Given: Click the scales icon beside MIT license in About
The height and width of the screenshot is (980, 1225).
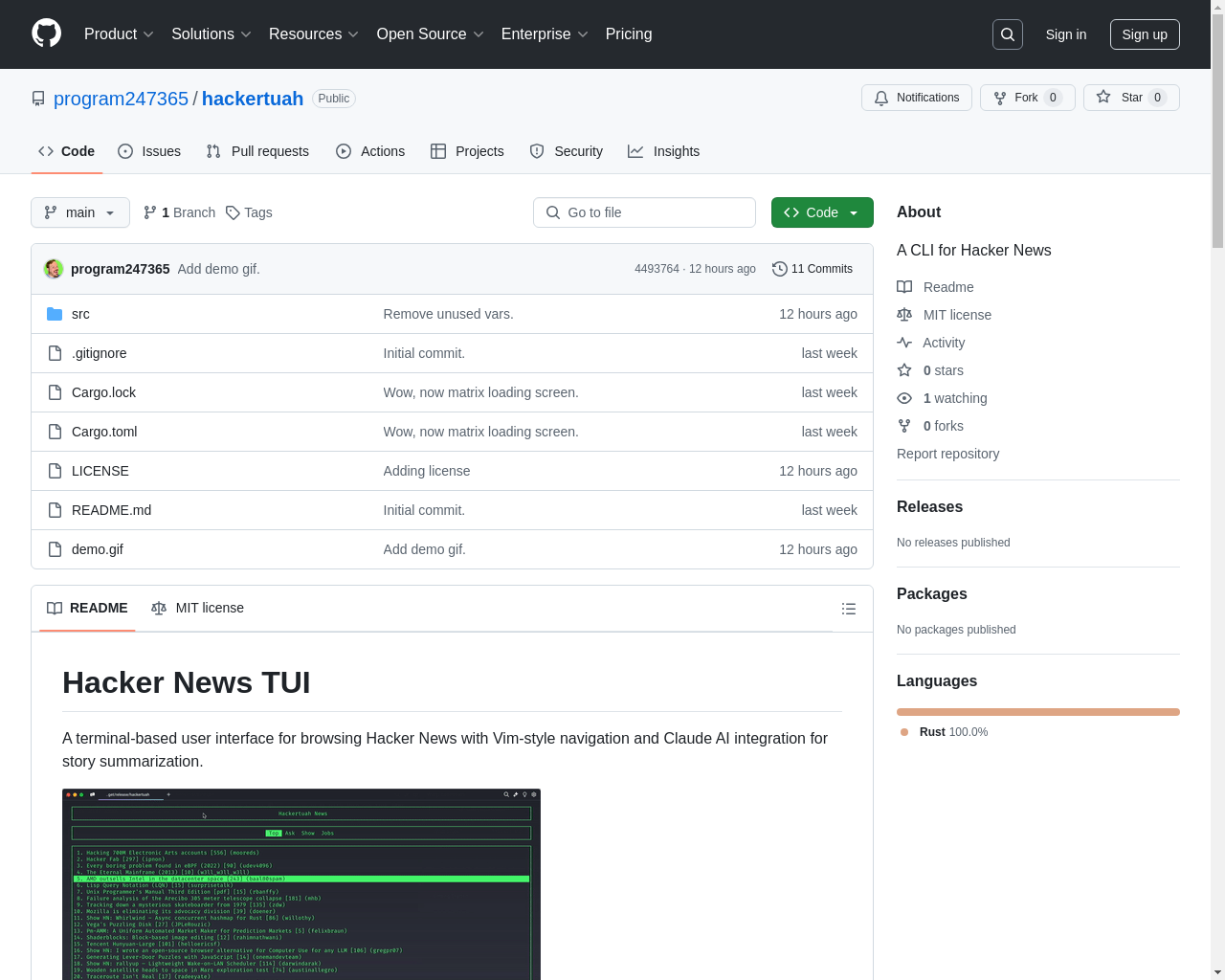Looking at the screenshot, I should point(904,315).
